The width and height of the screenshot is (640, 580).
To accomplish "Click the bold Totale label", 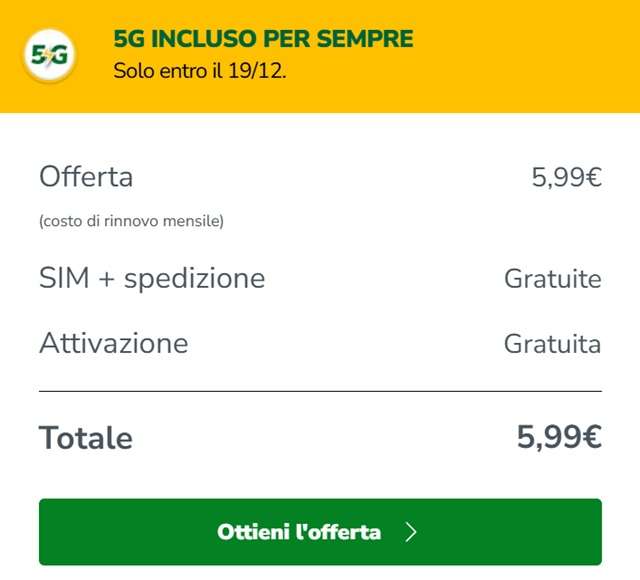I will [85, 437].
